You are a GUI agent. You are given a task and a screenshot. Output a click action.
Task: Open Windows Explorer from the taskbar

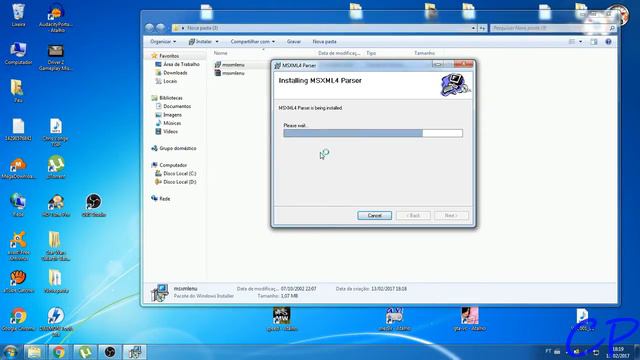tap(35, 352)
